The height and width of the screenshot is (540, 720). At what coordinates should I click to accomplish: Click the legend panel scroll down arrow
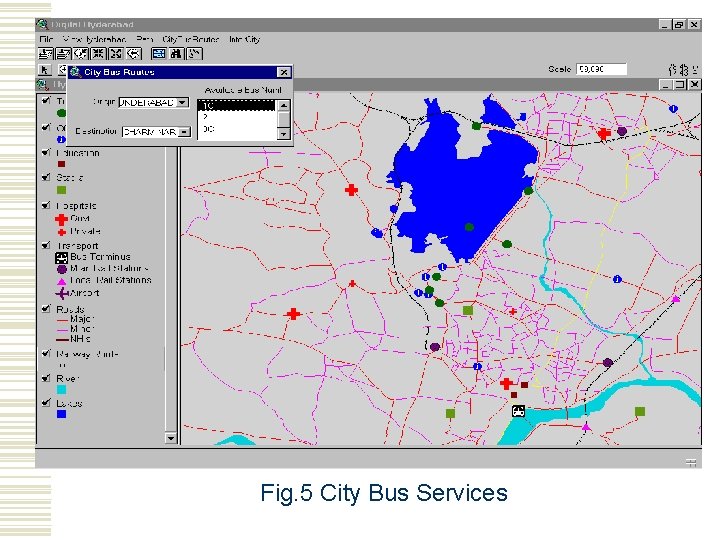pos(171,438)
